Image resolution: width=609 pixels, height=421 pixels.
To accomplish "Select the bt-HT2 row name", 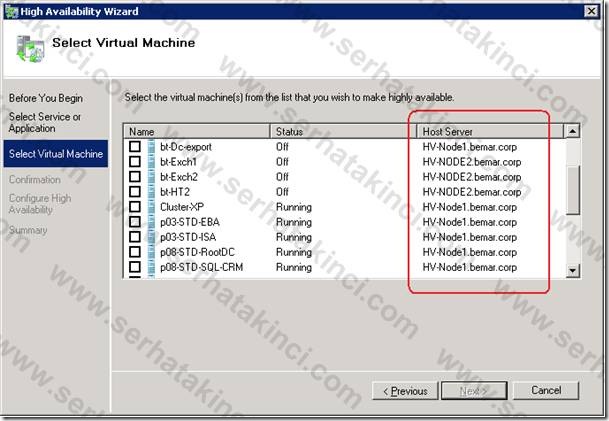I will (175, 192).
